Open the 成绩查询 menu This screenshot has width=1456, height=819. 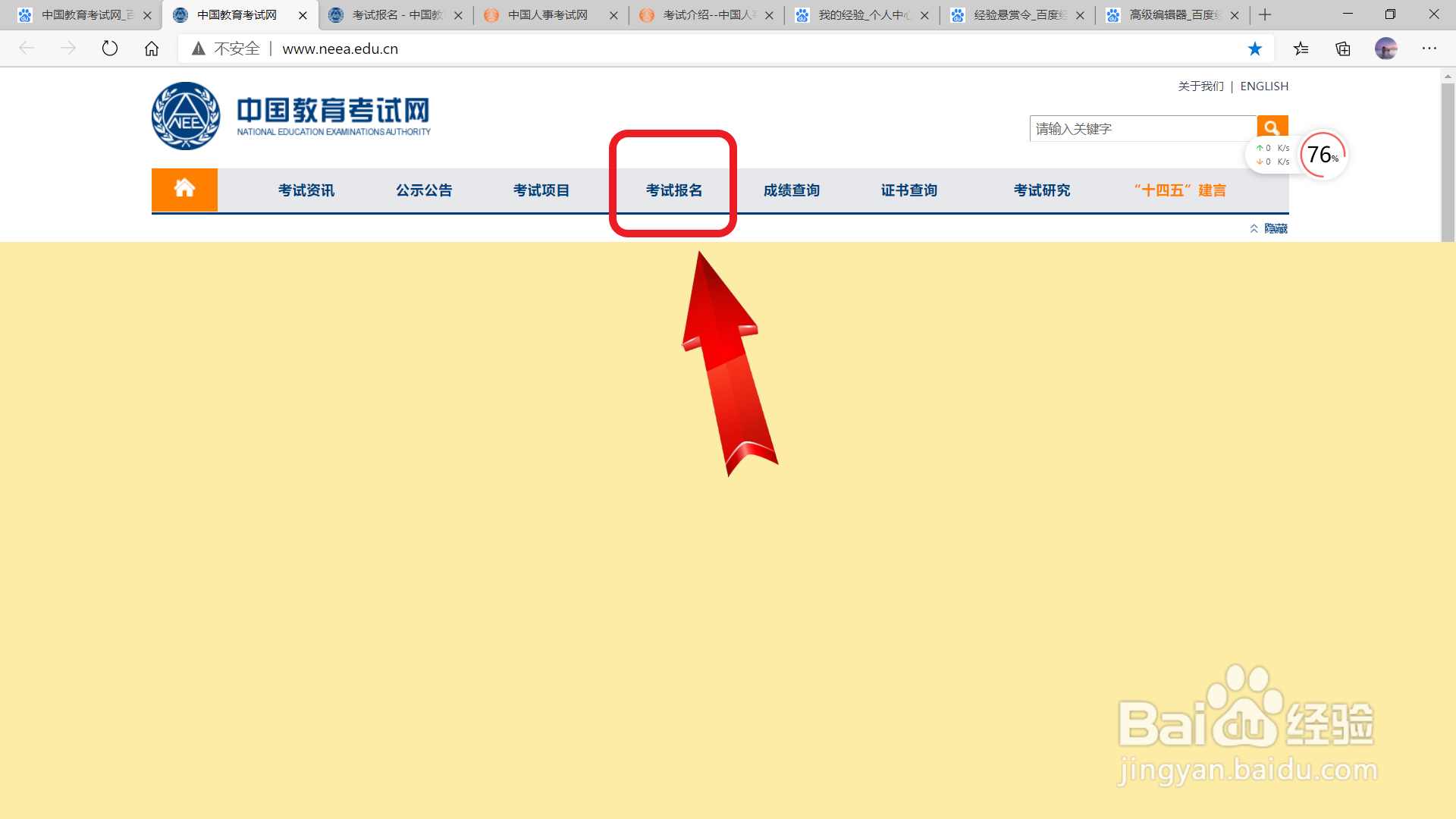[x=792, y=190]
